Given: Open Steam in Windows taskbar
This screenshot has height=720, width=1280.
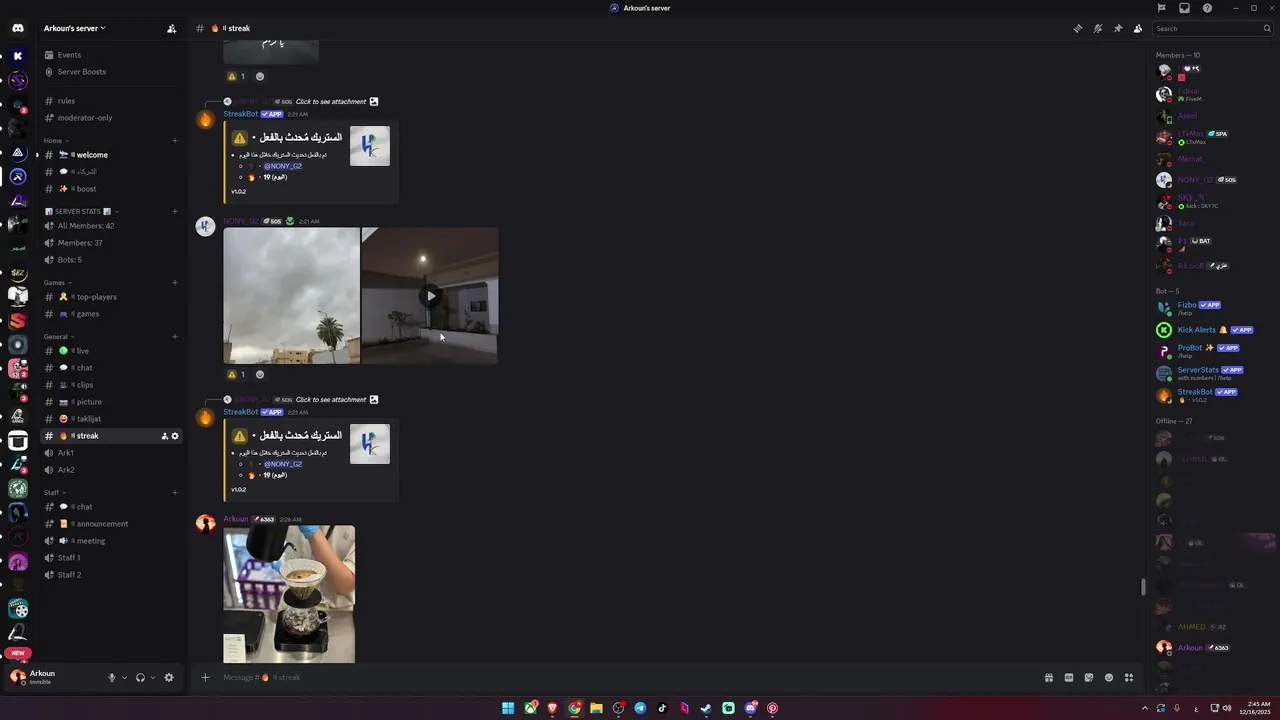Looking at the screenshot, I should [x=706, y=708].
